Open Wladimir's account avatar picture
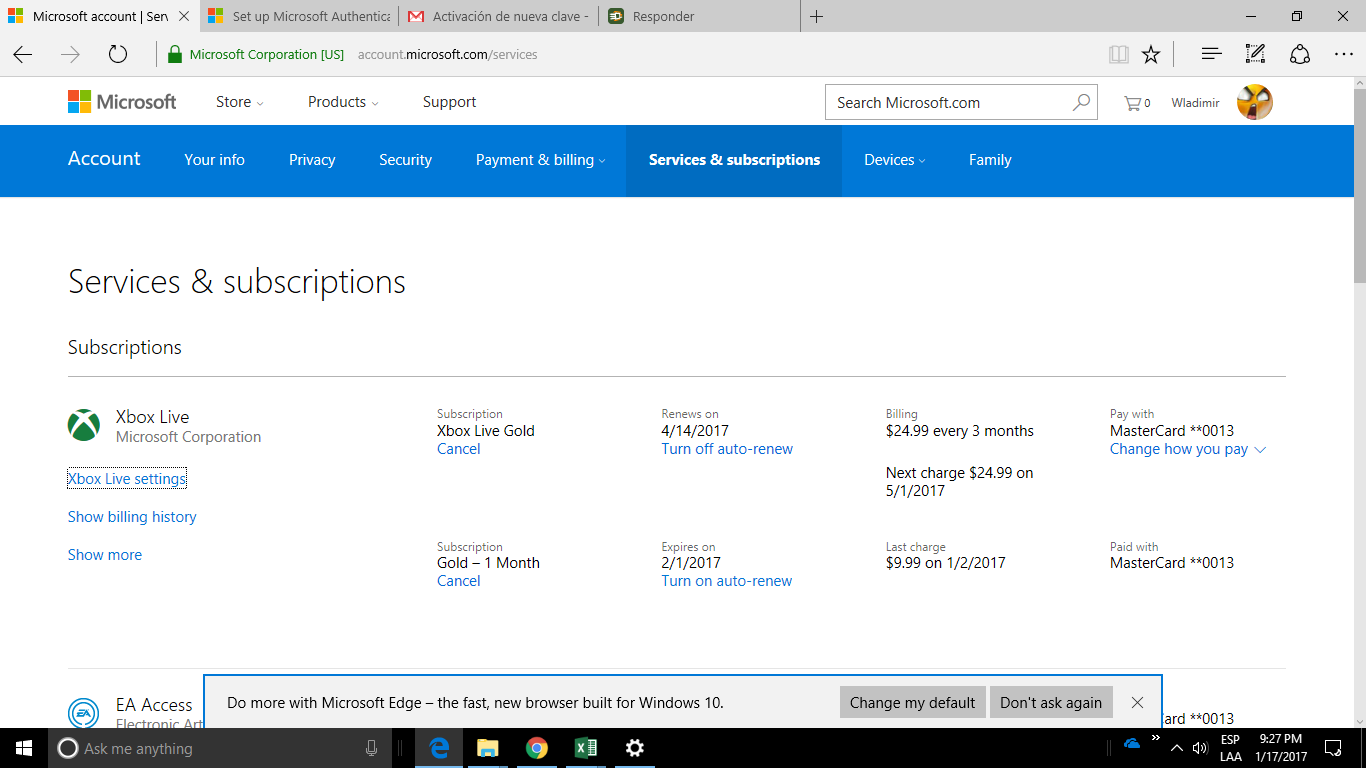The height and width of the screenshot is (768, 1366). tap(1254, 102)
